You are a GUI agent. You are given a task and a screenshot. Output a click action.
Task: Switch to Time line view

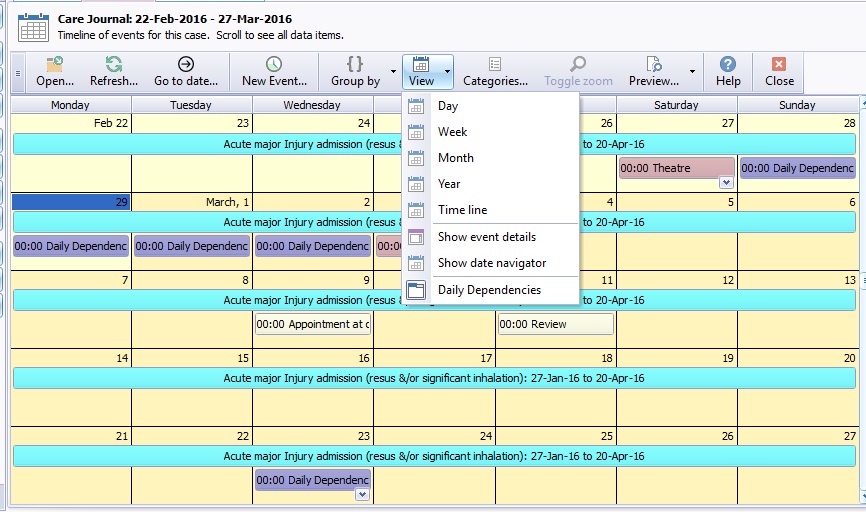492,209
